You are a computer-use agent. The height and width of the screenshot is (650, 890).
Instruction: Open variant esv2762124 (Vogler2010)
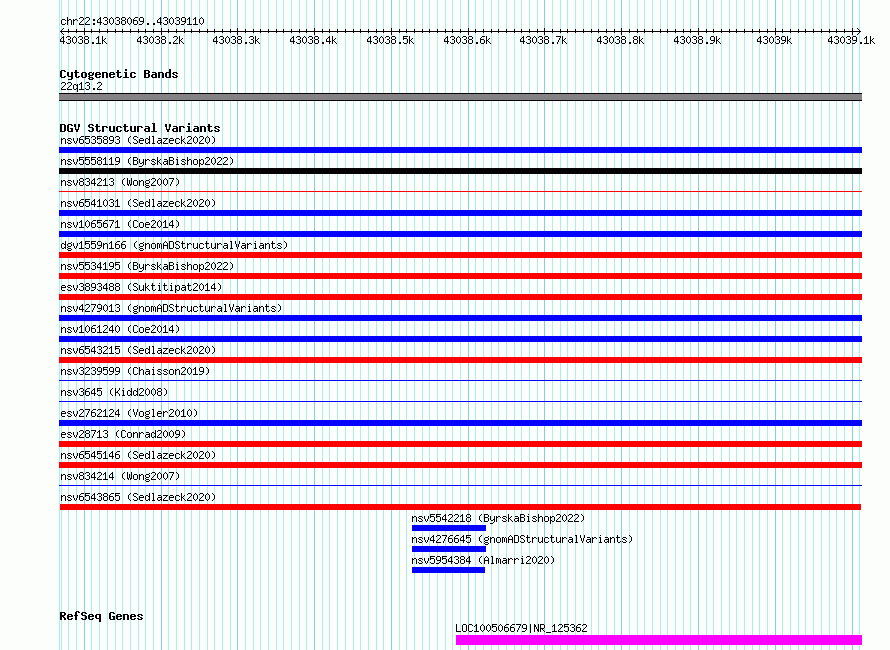click(129, 413)
